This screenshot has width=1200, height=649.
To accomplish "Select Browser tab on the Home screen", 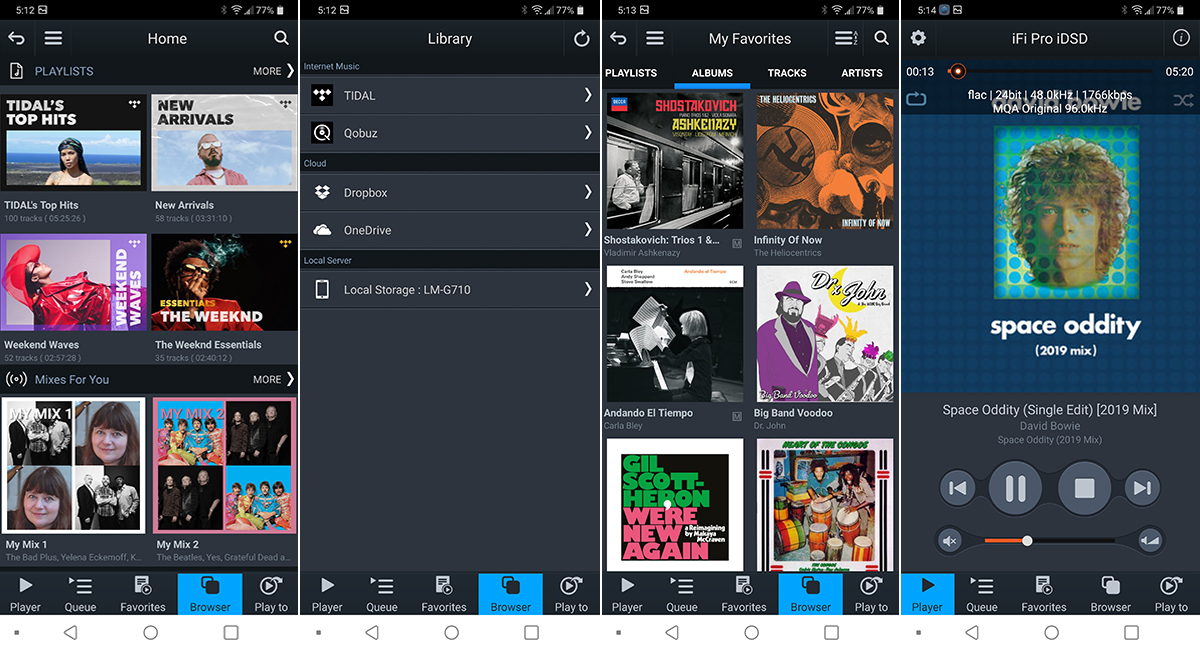I will [210, 593].
